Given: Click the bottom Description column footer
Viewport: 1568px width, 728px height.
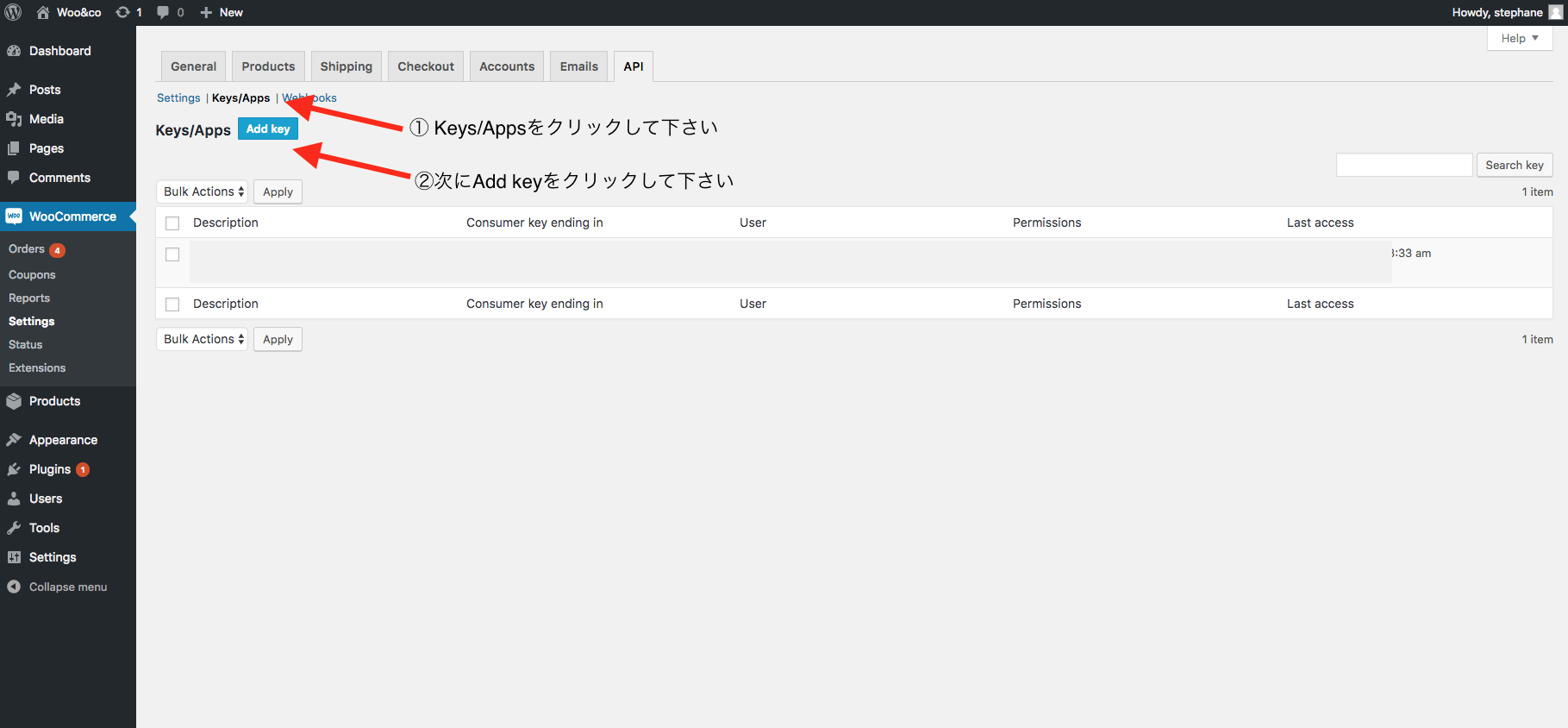Looking at the screenshot, I should (226, 304).
